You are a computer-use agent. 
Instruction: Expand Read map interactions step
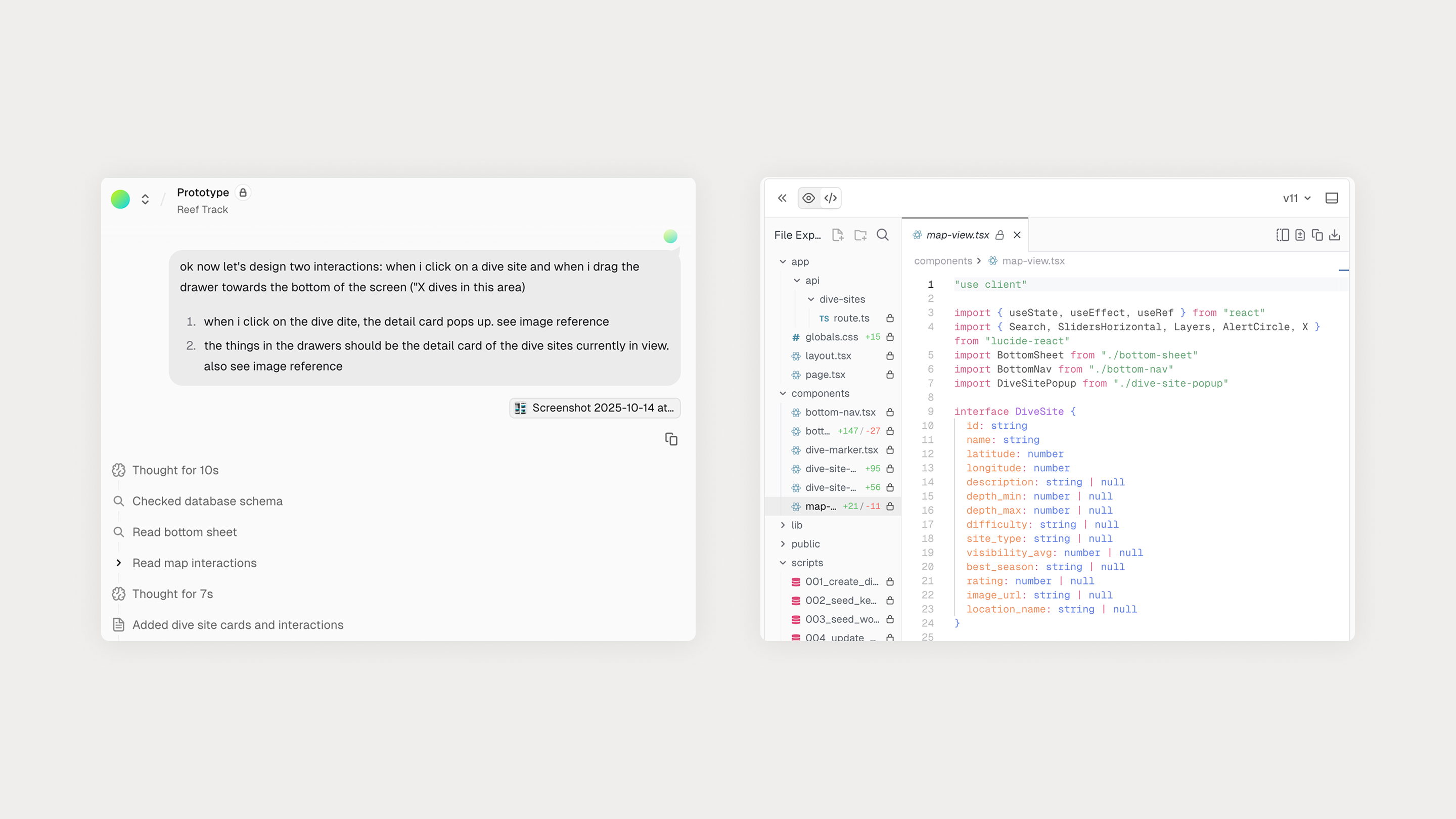pyautogui.click(x=119, y=563)
